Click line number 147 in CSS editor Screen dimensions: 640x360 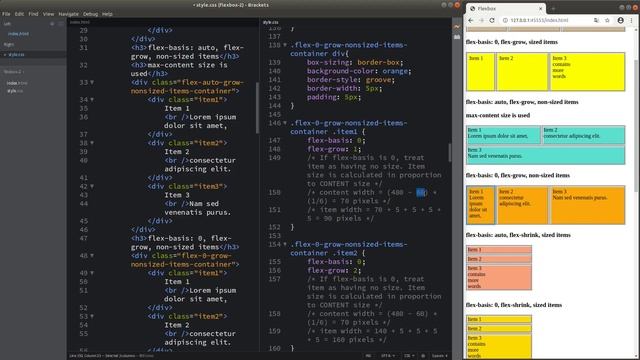click(274, 140)
